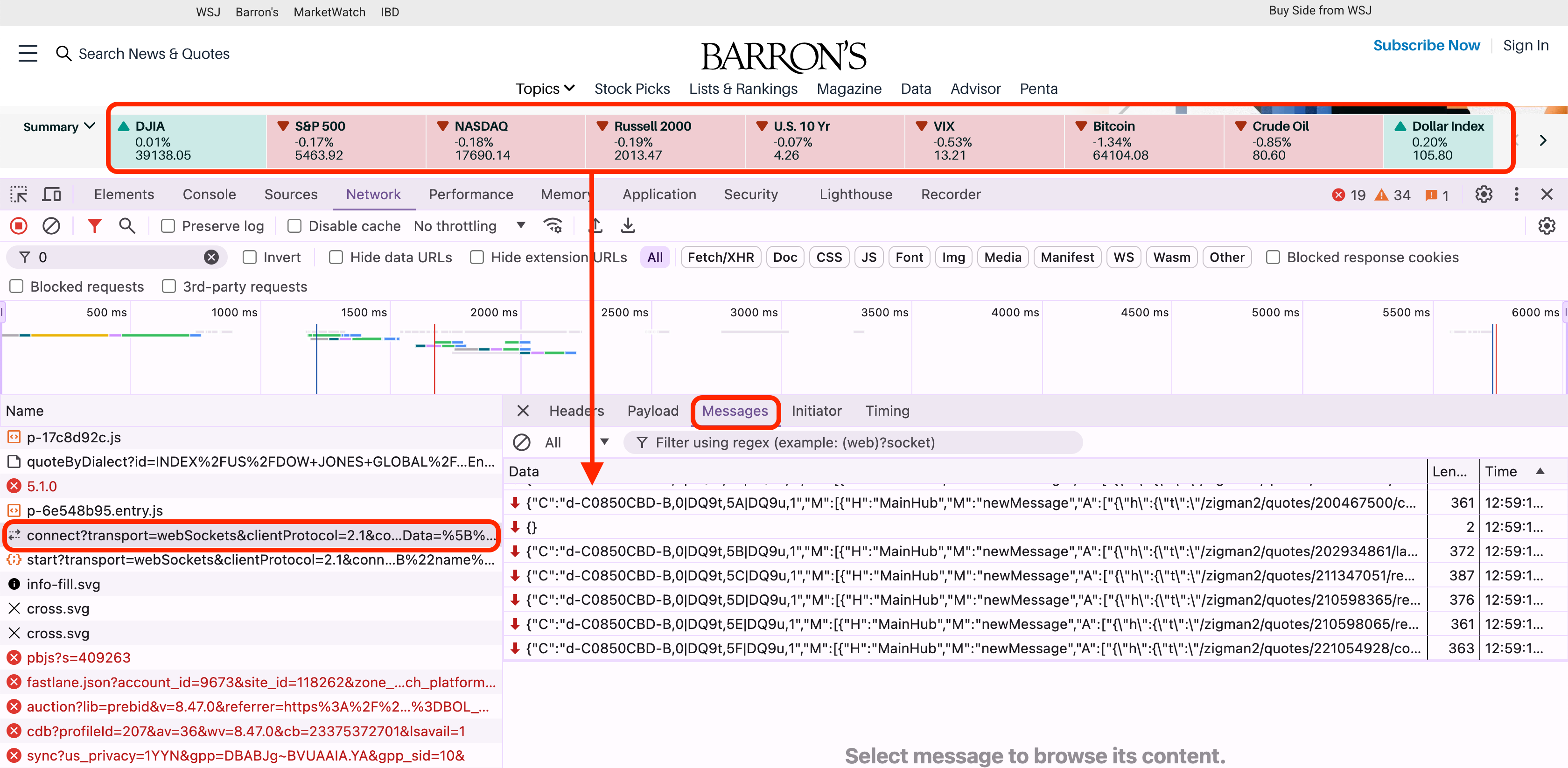
Task: Enable Preserve log checkbox
Action: [x=168, y=226]
